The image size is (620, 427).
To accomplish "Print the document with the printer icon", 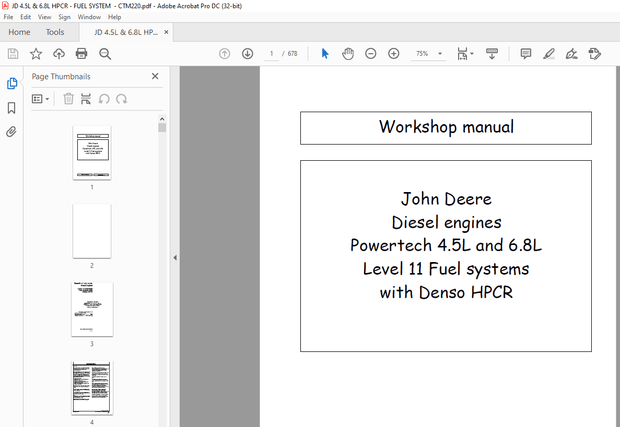I will [x=81, y=53].
